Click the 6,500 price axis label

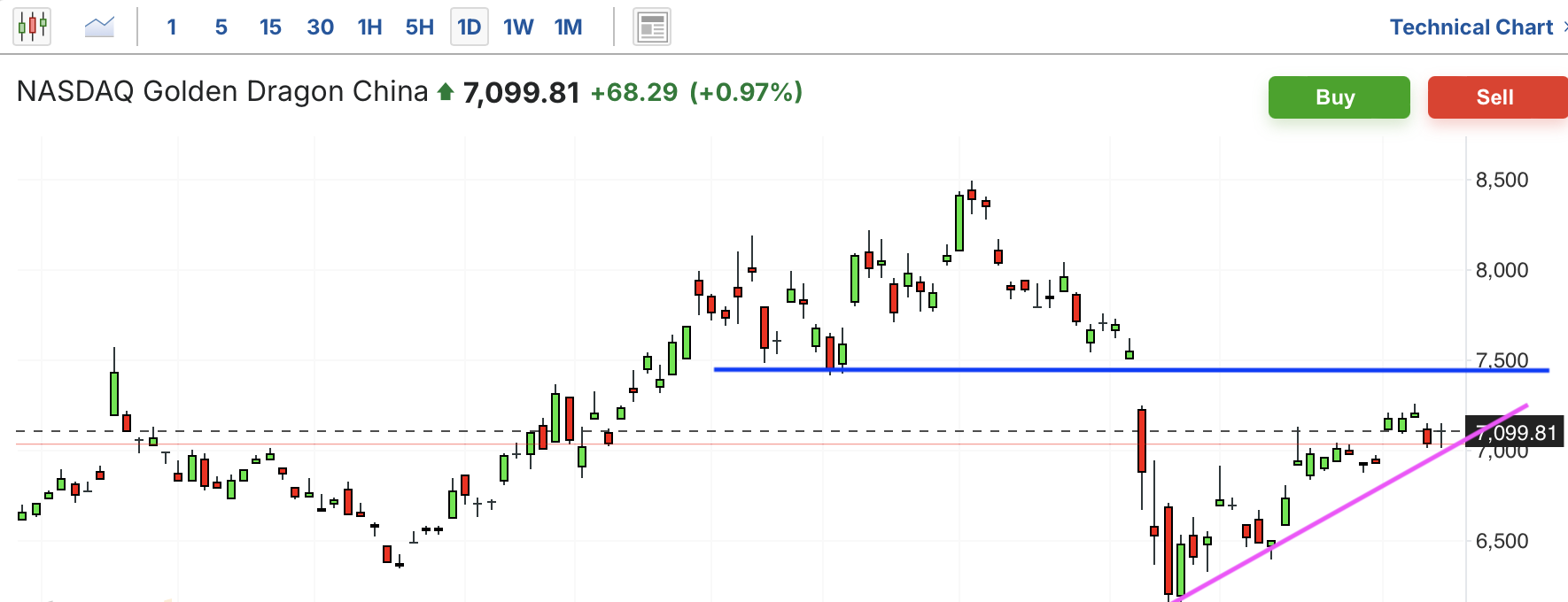coord(1502,541)
